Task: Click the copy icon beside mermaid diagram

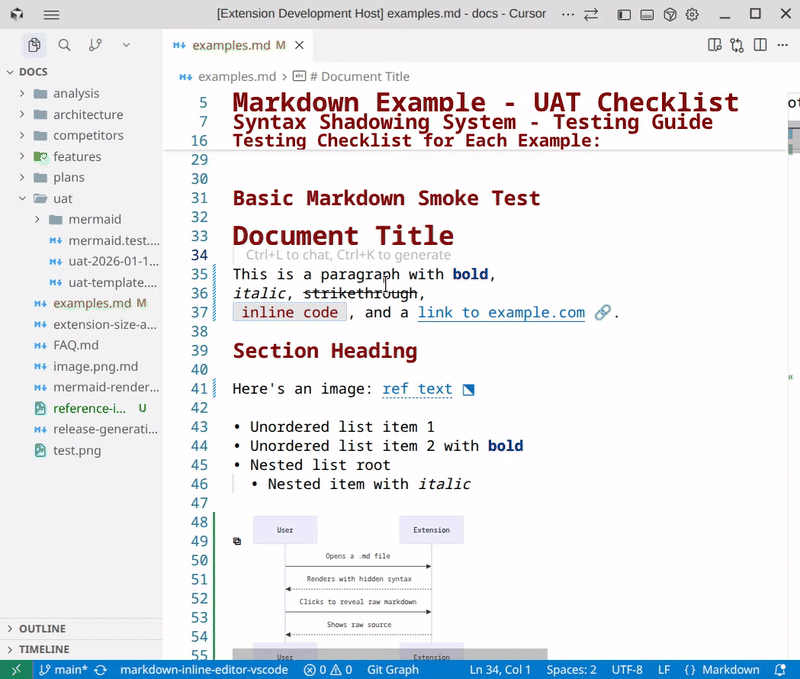Action: pos(237,541)
